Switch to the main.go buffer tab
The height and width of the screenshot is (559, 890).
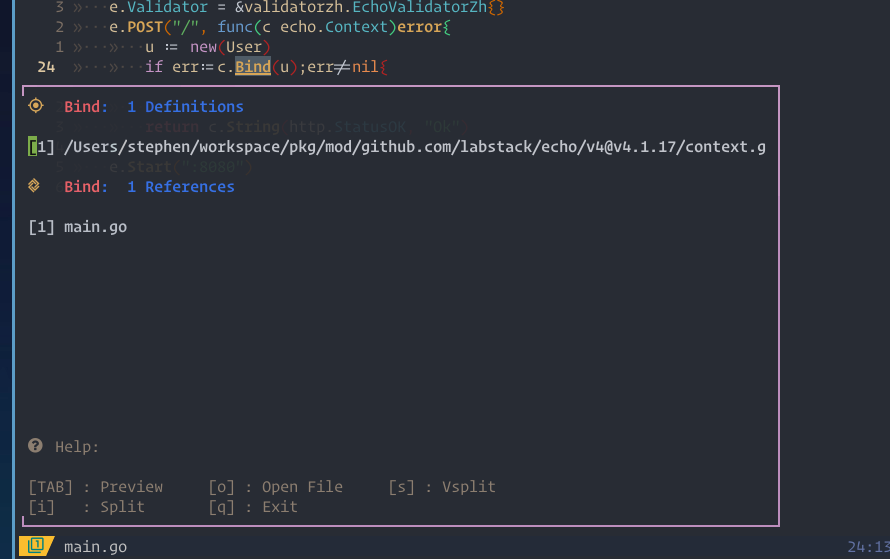(95, 547)
